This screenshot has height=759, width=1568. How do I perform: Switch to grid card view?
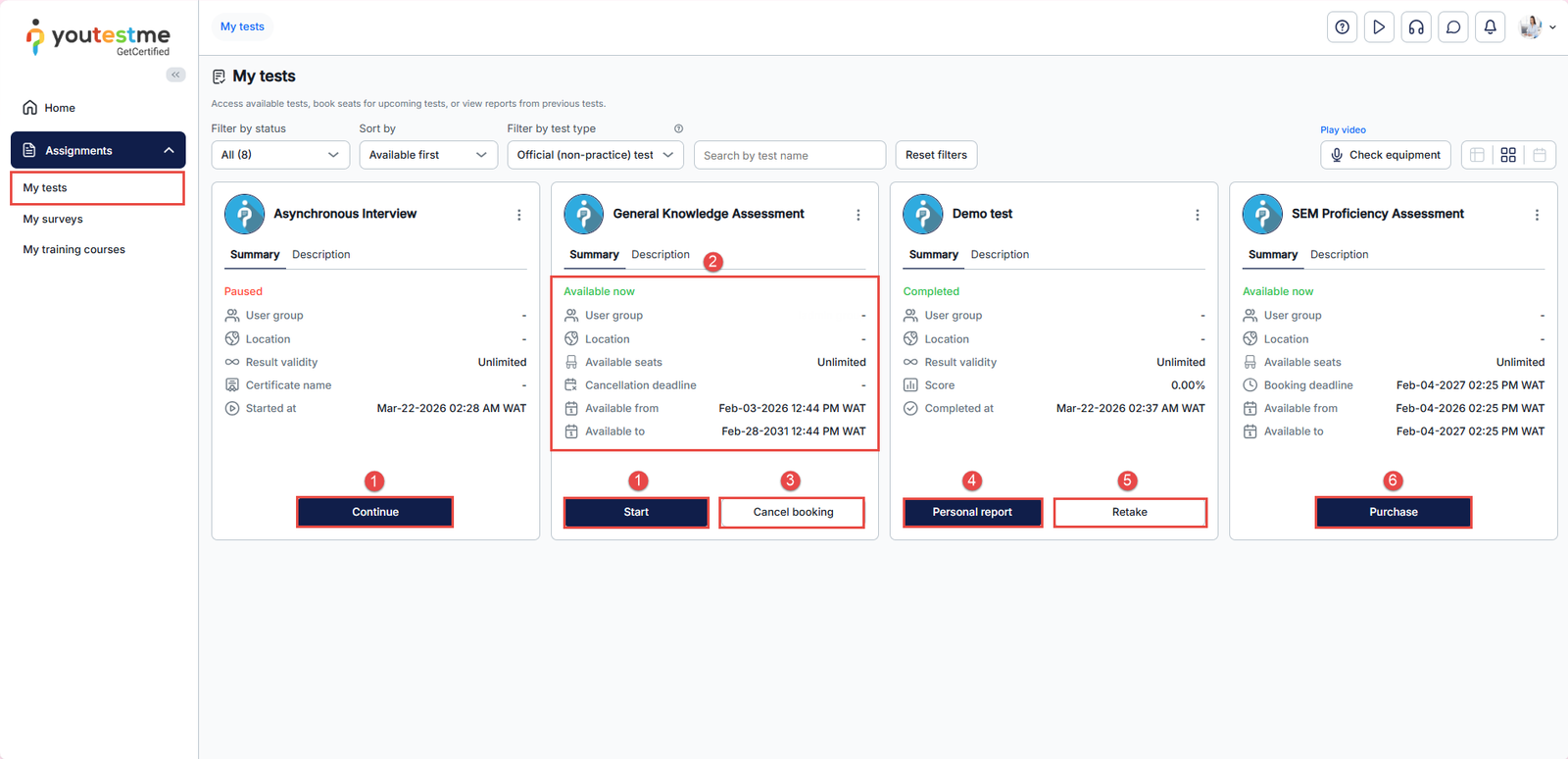(x=1508, y=155)
